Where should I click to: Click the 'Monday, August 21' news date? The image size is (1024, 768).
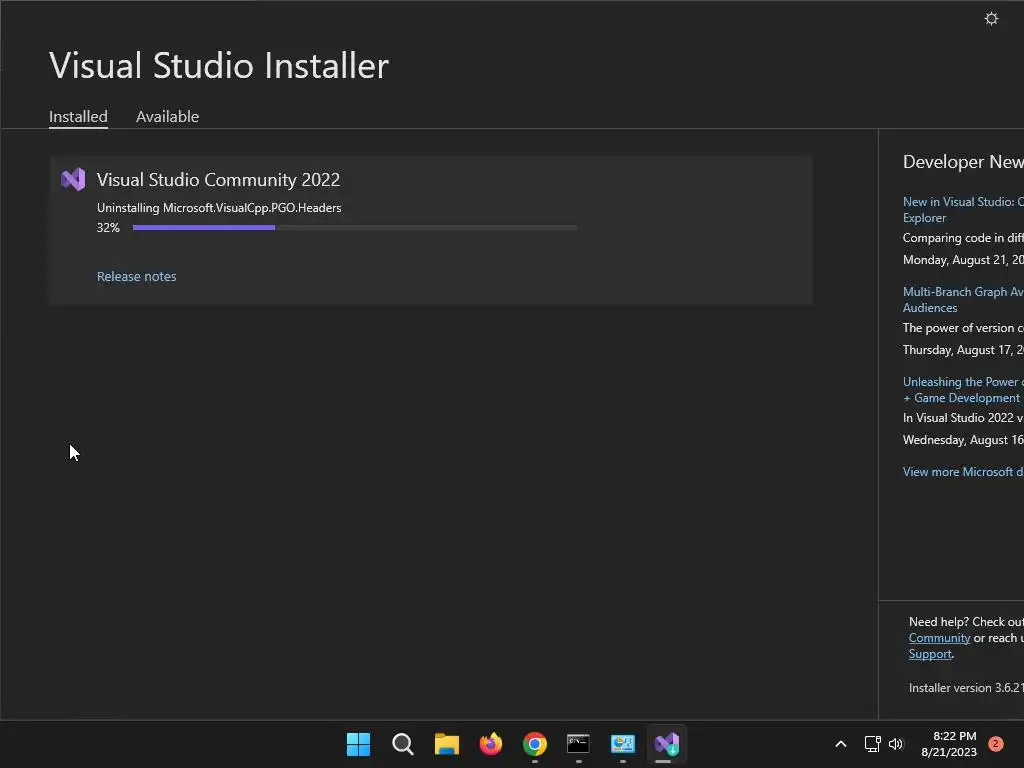(963, 260)
